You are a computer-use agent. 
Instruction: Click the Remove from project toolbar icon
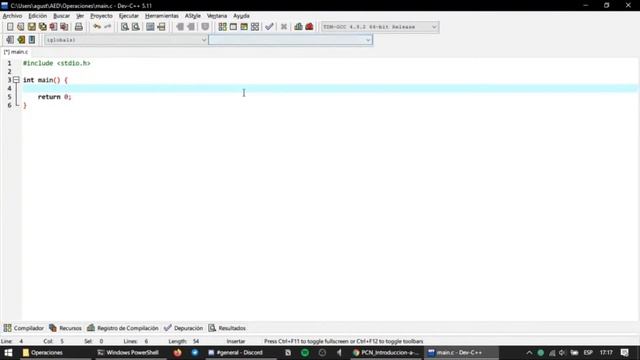pyautogui.click(x=191, y=27)
